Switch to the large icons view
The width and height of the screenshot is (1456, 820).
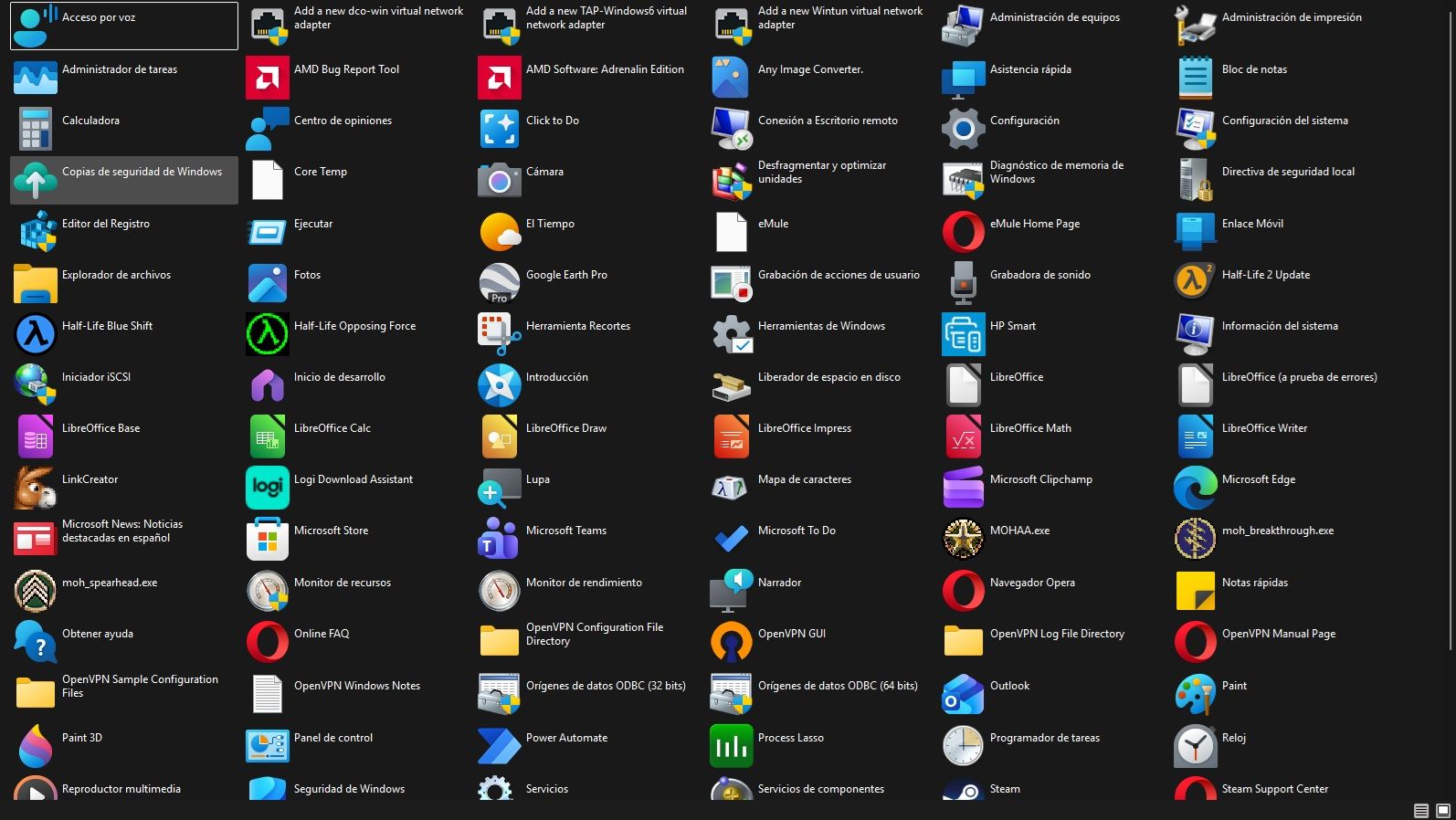pos(1443,811)
